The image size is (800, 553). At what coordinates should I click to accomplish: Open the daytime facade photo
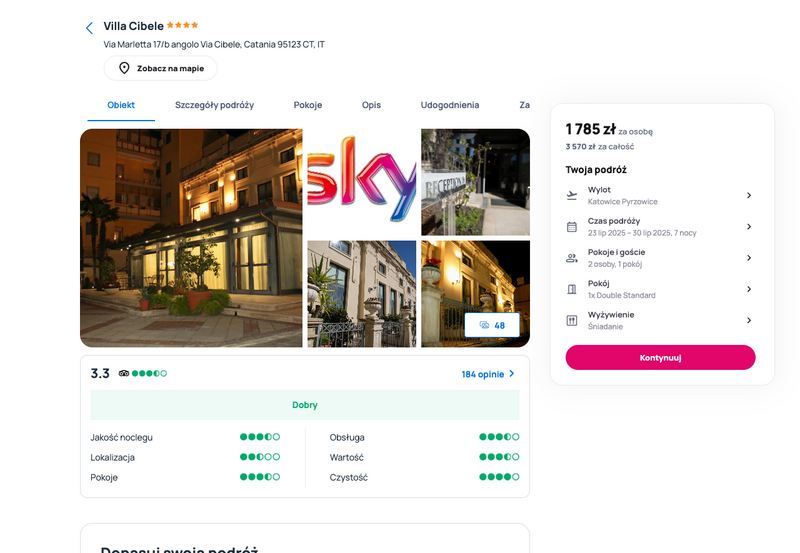362,294
